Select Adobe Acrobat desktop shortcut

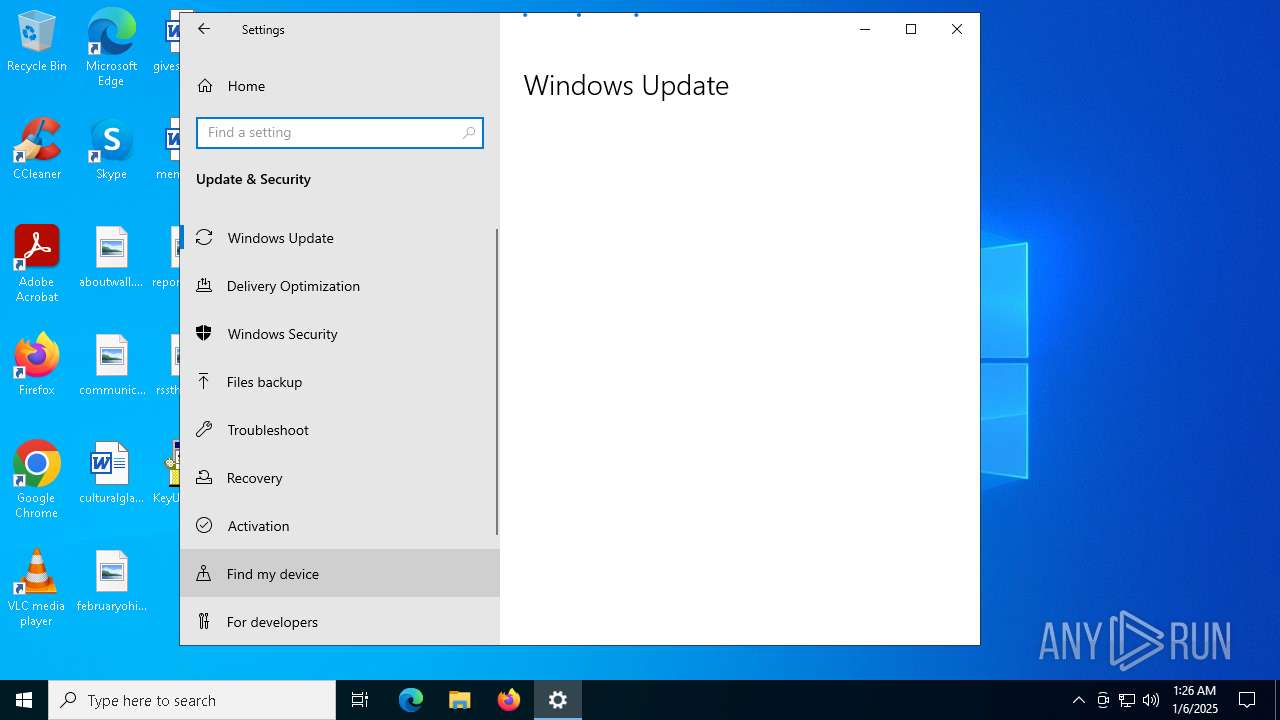(37, 264)
